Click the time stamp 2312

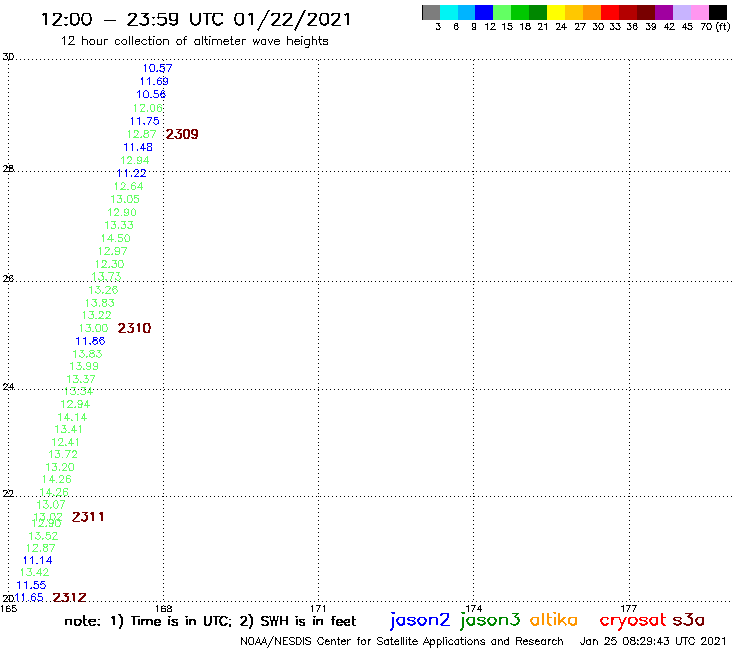[x=69, y=598]
